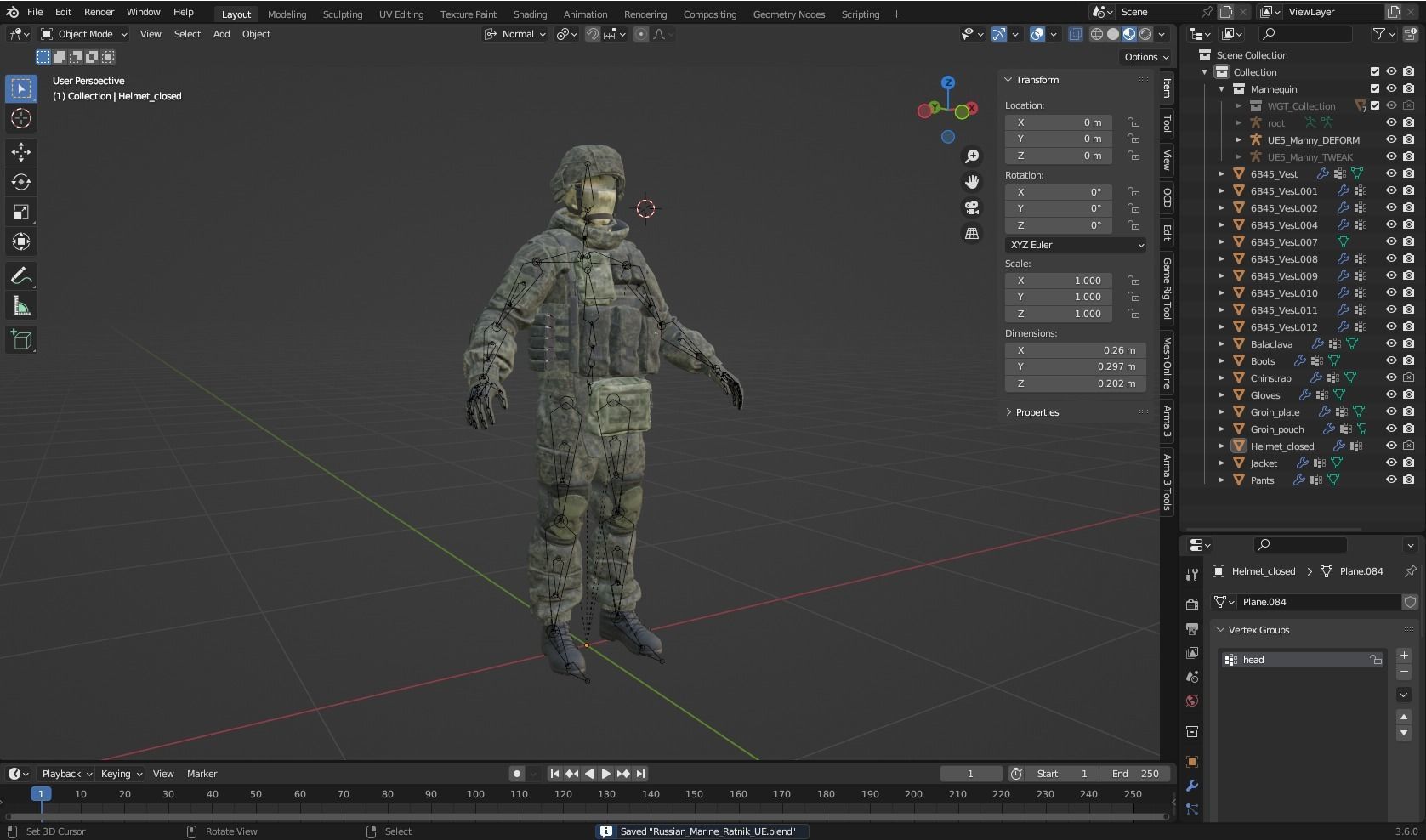This screenshot has height=840, width=1426.
Task: Uncheck Collection exclude checkbox
Action: pos(1375,71)
